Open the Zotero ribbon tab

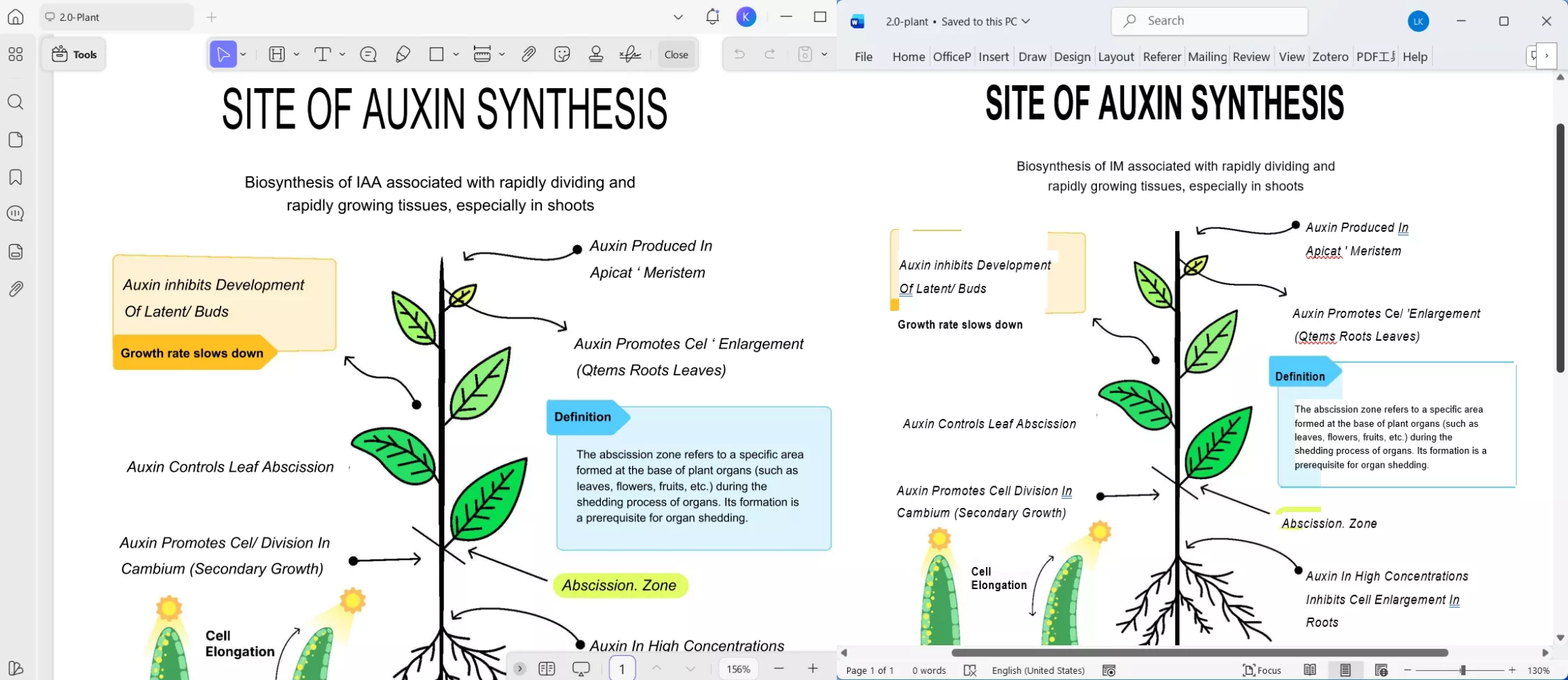pos(1330,56)
